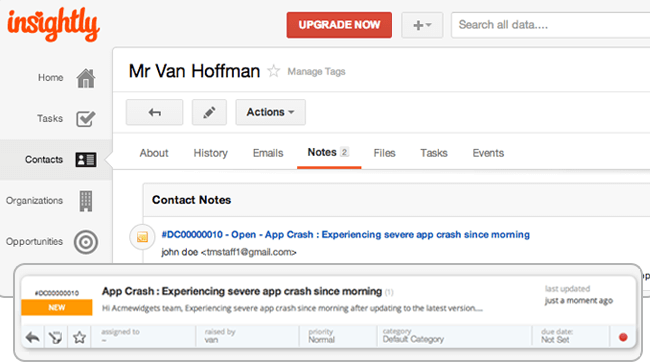Click priority Normal field

point(338,336)
